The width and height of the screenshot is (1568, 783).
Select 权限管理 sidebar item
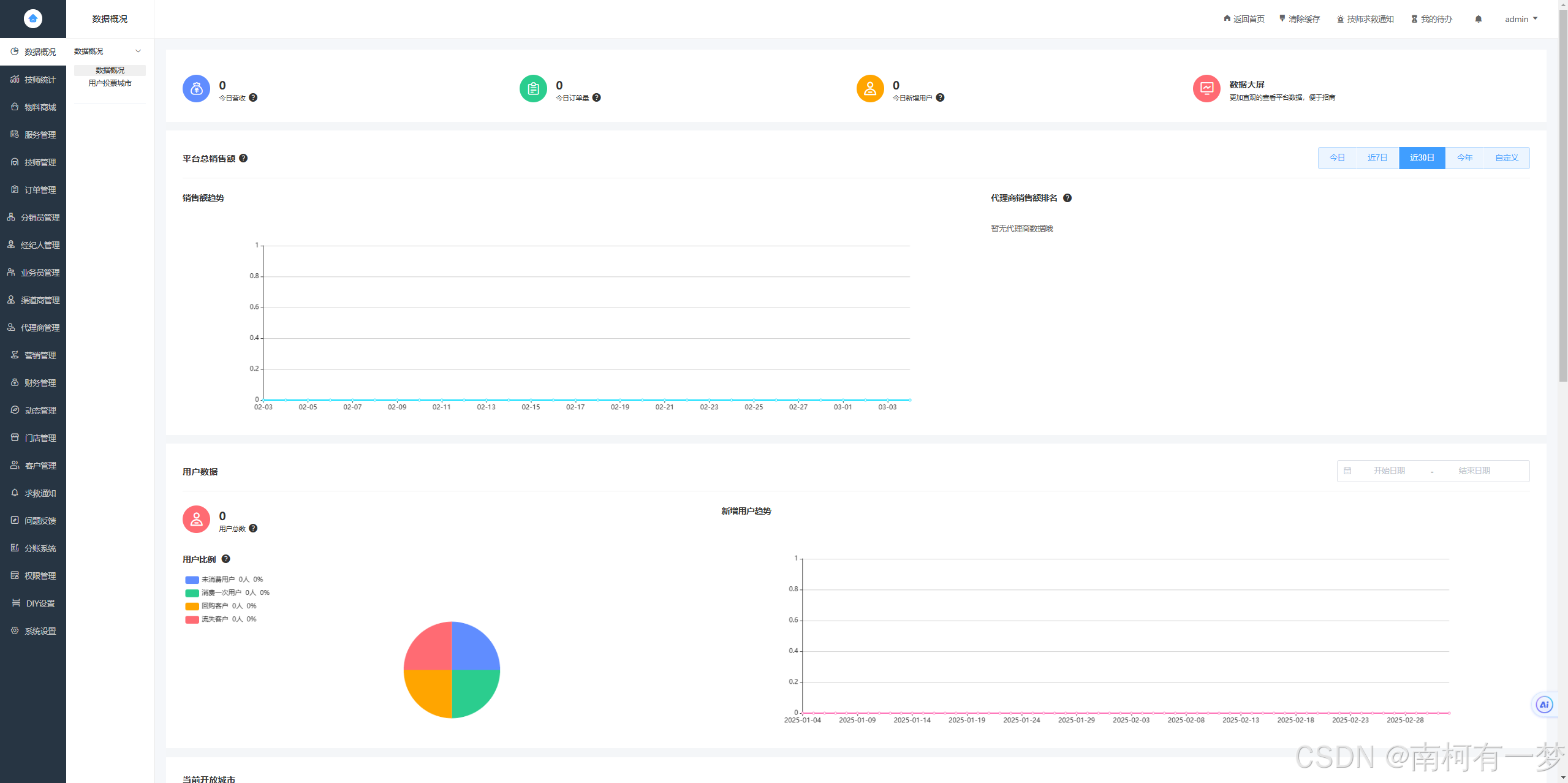[x=33, y=576]
